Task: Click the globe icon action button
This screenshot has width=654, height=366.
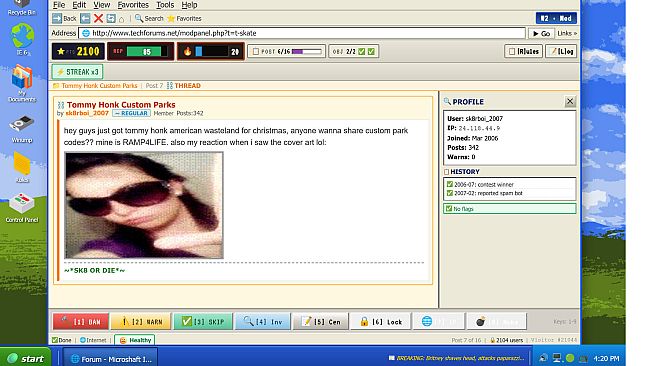Action: (438, 321)
